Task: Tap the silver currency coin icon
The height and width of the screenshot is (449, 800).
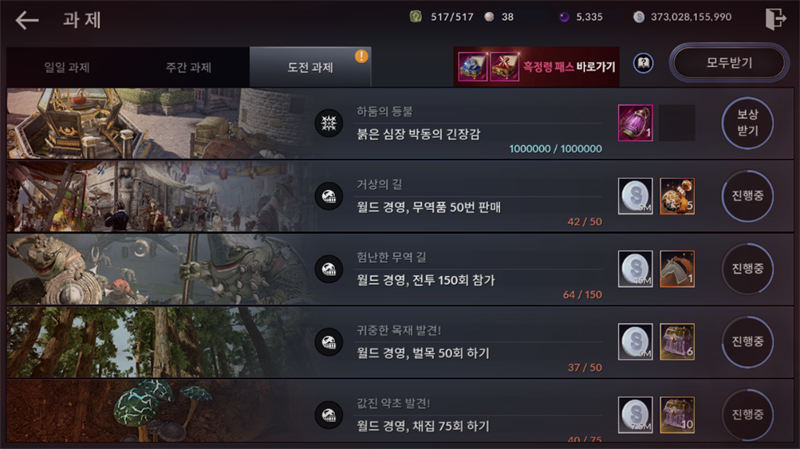Action: 638,17
